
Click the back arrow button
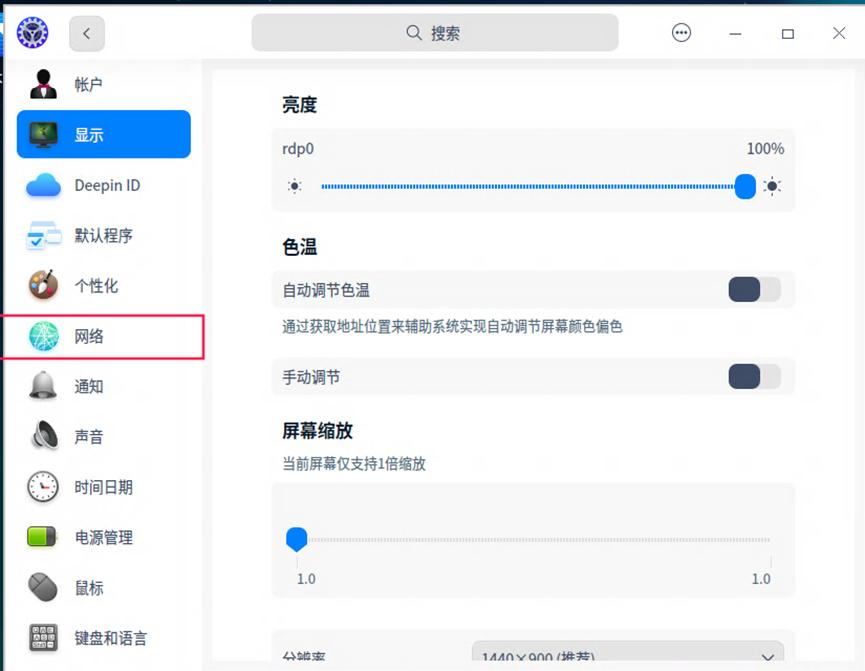86,33
